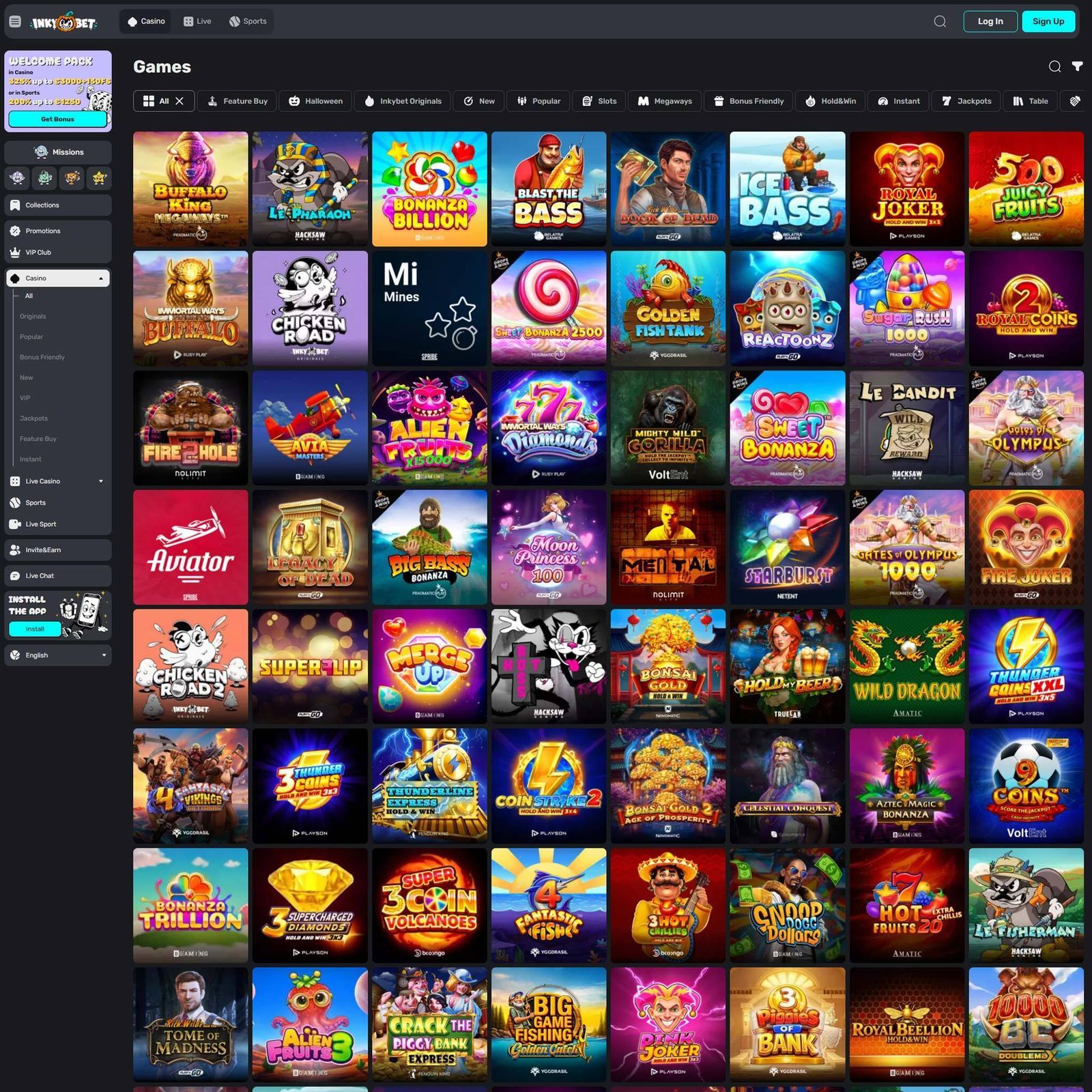The image size is (1092, 1092).
Task: Filter games by Feature Buy
Action: tap(238, 101)
